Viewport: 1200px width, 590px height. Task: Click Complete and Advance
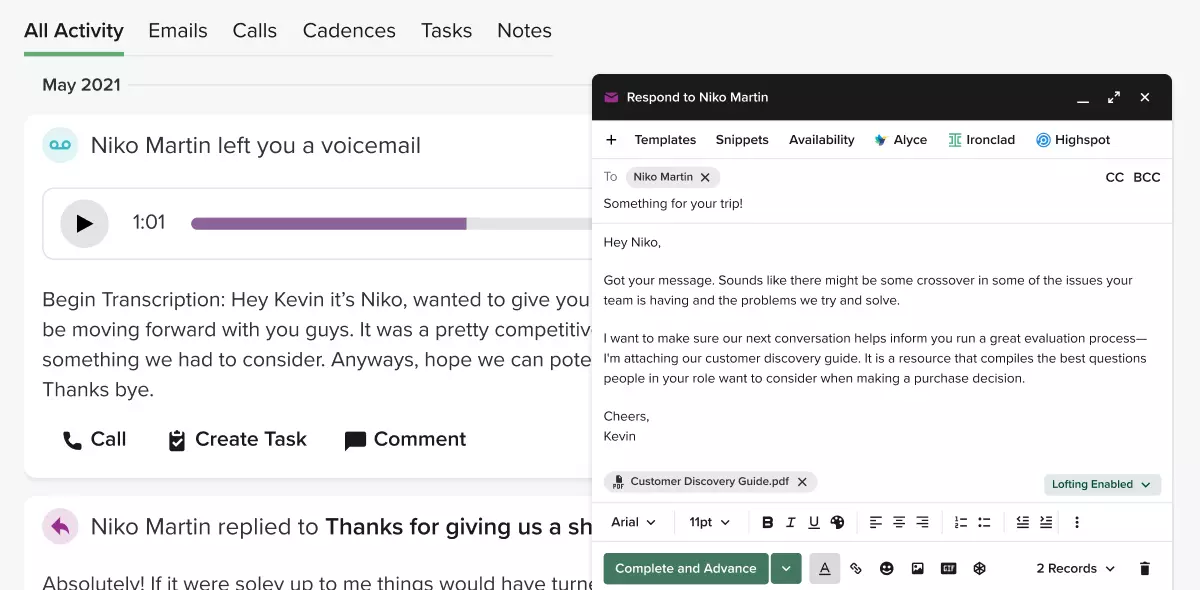pos(685,568)
